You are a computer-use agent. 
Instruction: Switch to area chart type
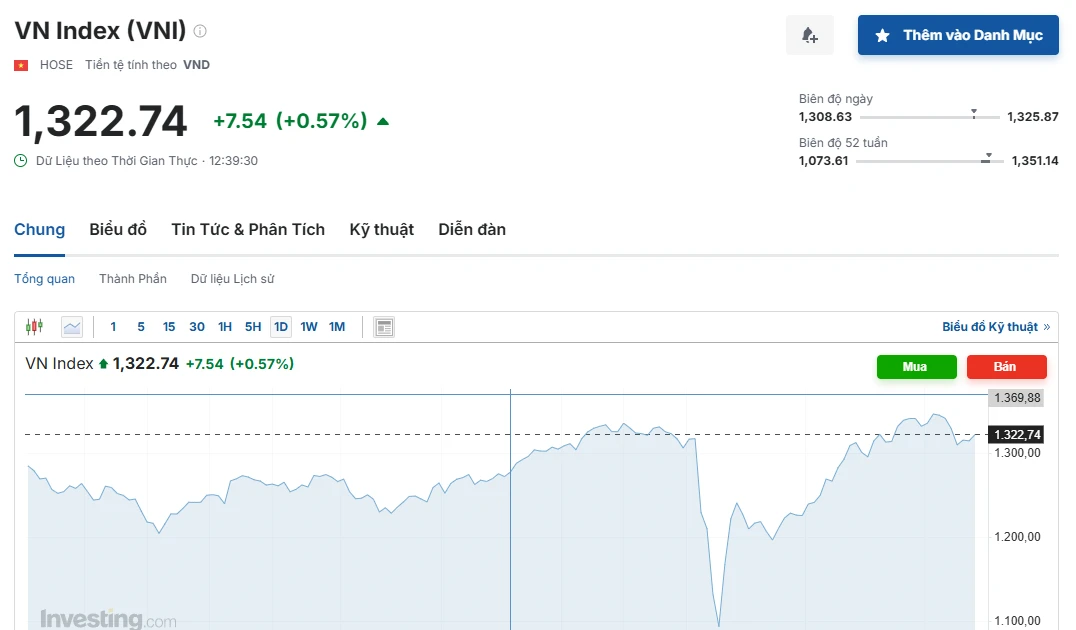click(x=72, y=327)
